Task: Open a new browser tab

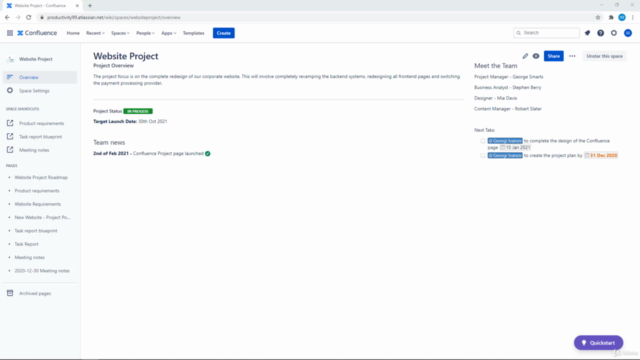Action: (90, 6)
